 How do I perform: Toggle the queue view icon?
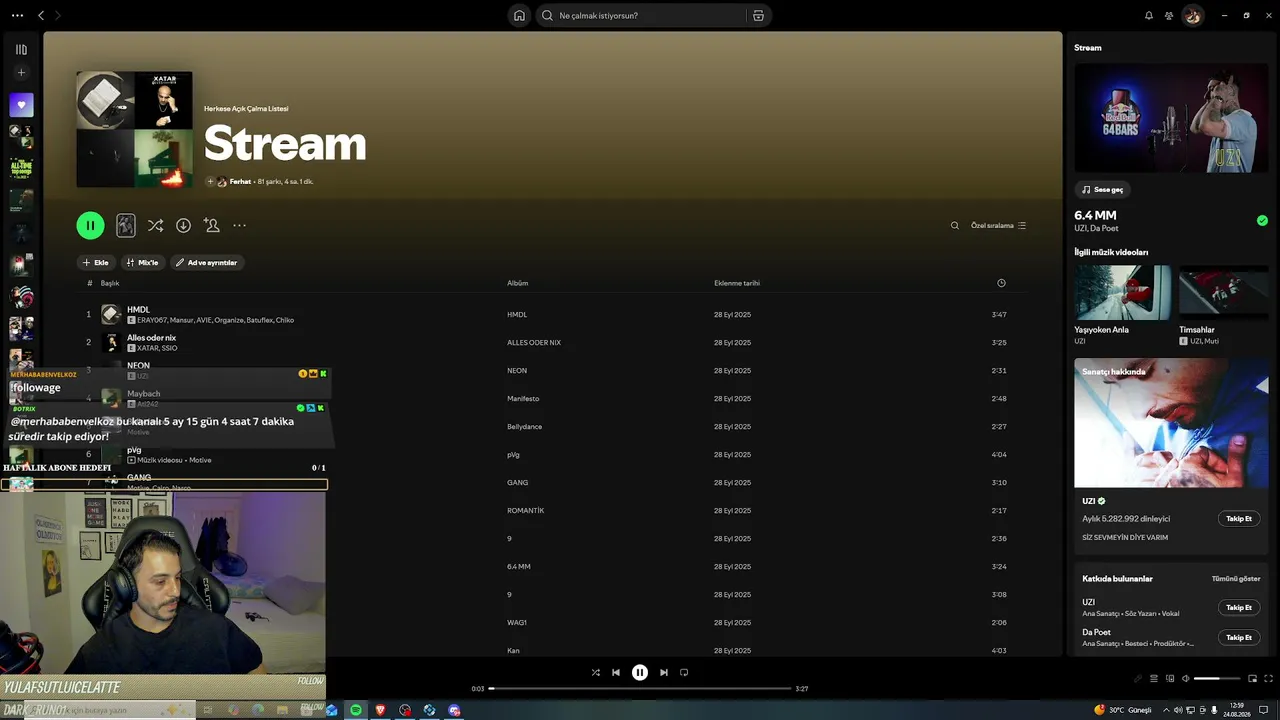(1153, 679)
